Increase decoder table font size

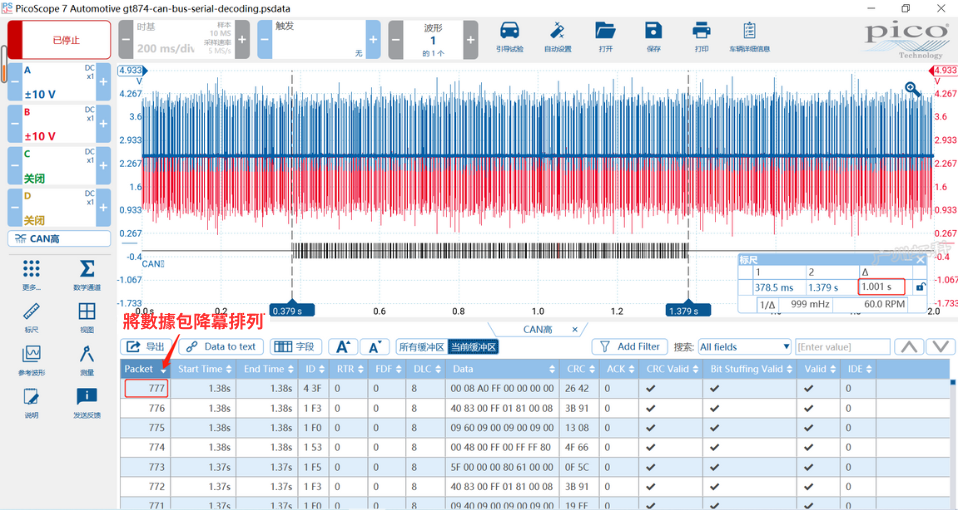point(343,347)
